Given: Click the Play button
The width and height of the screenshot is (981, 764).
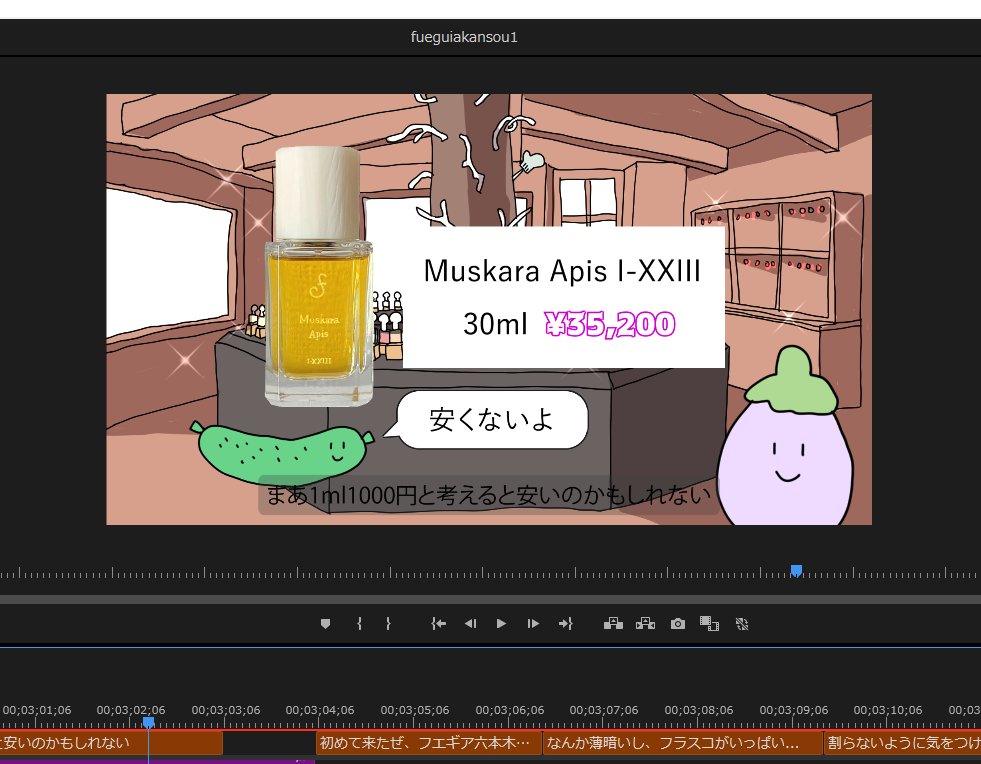Looking at the screenshot, I should [x=501, y=624].
